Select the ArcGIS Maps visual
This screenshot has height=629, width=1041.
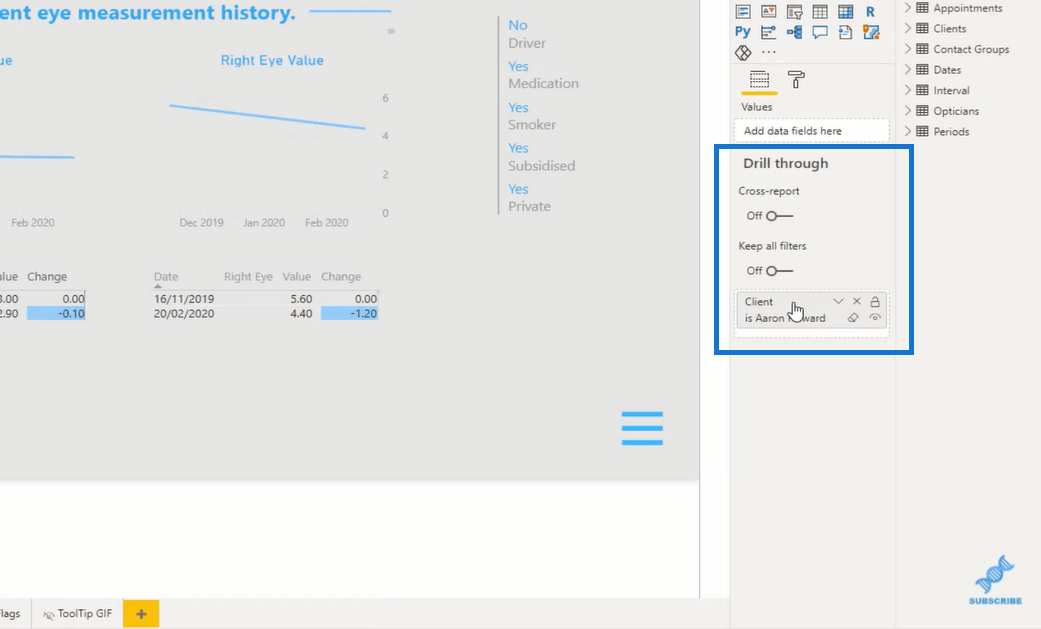point(870,32)
